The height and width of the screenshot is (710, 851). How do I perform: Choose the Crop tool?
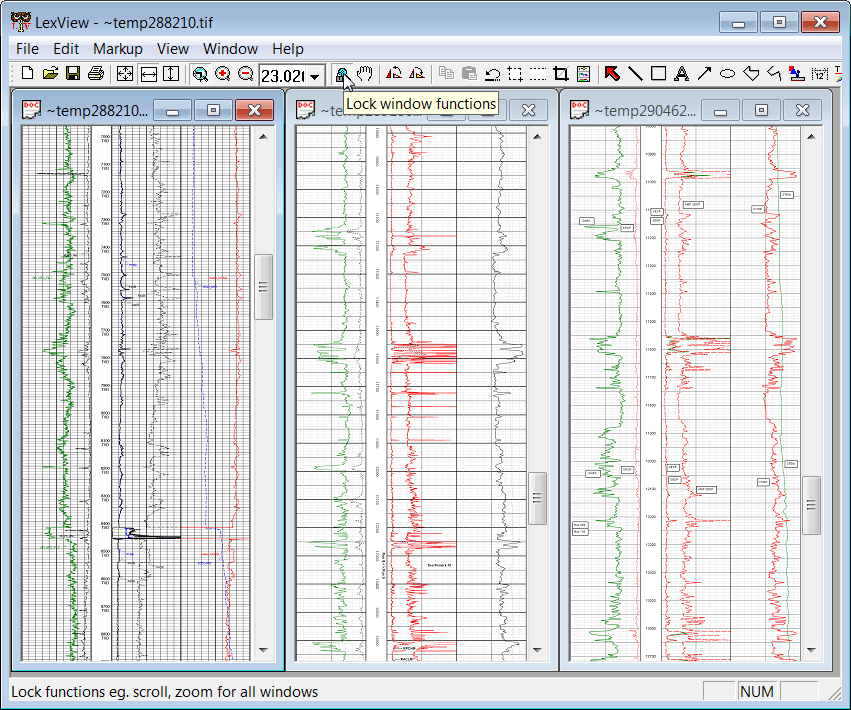click(561, 74)
